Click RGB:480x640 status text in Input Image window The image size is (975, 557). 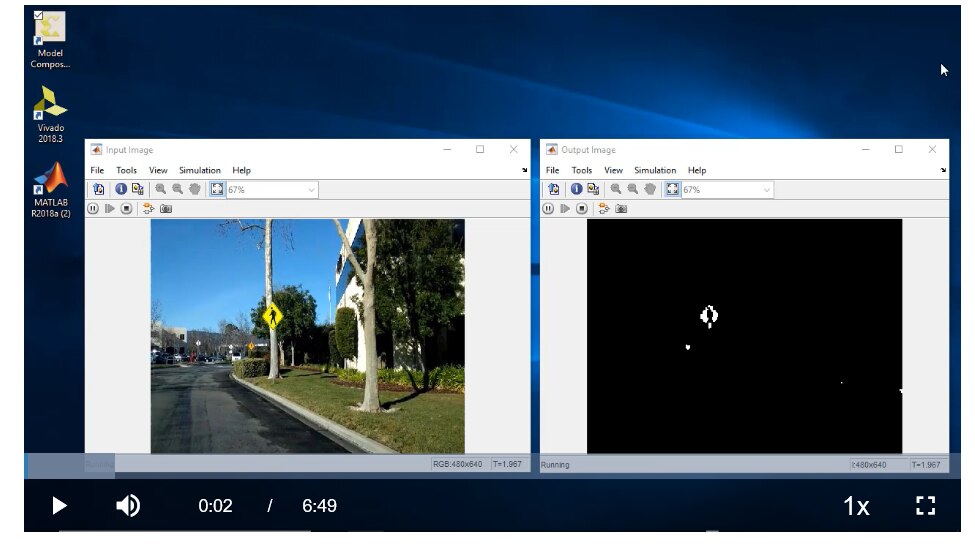pyautogui.click(x=458, y=464)
